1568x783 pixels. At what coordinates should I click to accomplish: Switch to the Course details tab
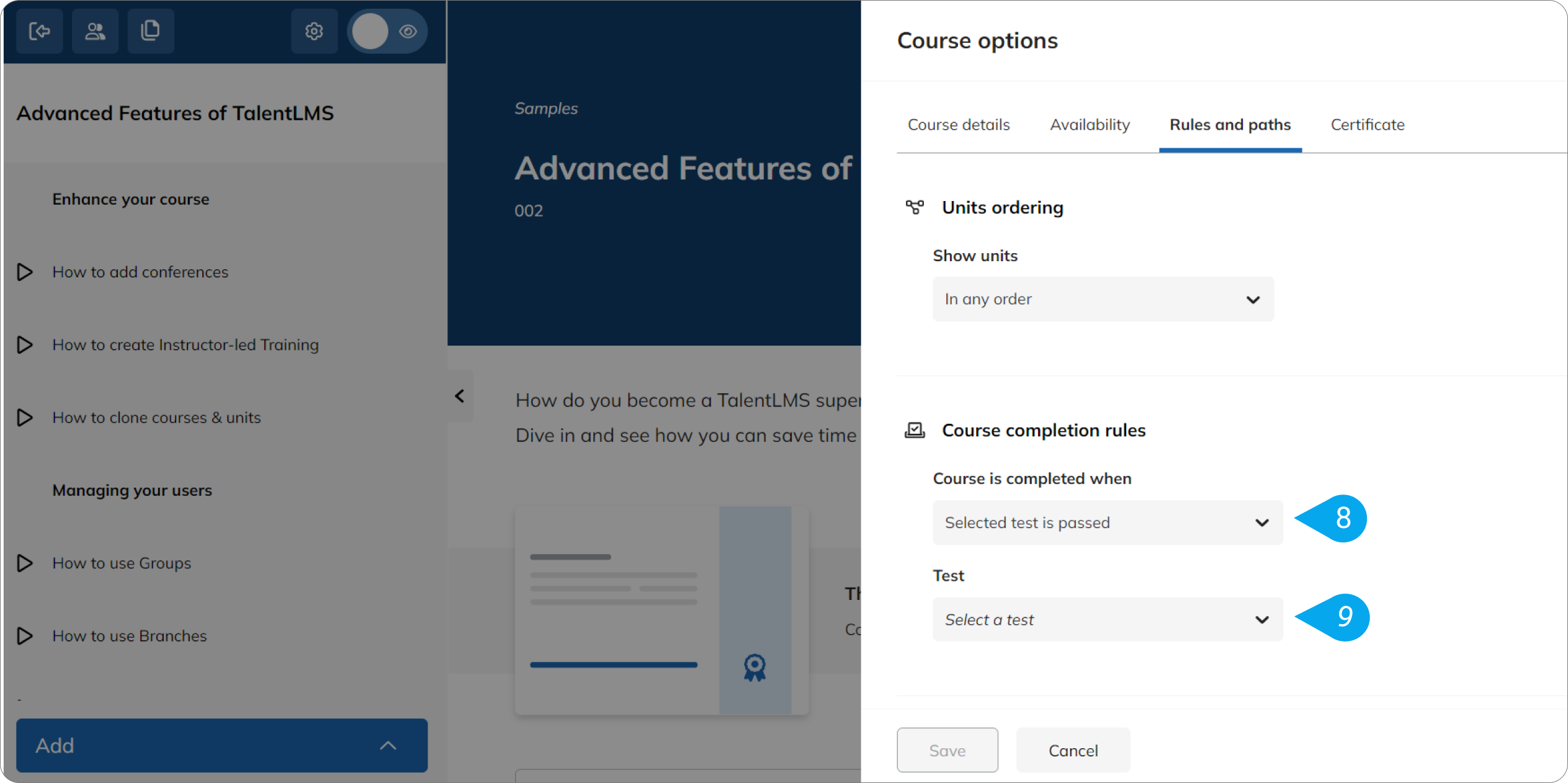959,125
